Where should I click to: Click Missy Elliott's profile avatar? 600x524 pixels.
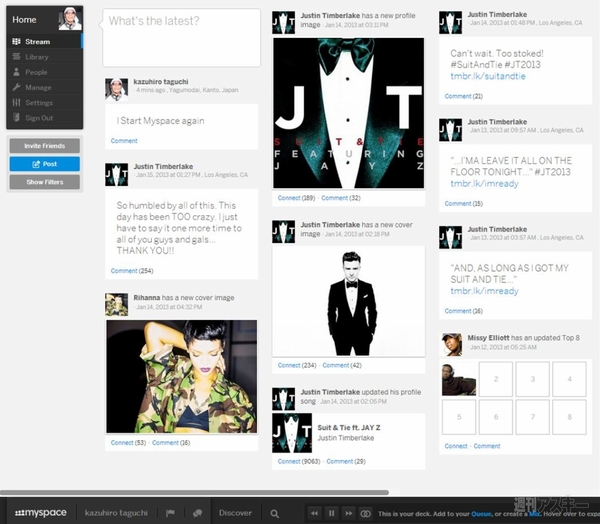[x=452, y=344]
